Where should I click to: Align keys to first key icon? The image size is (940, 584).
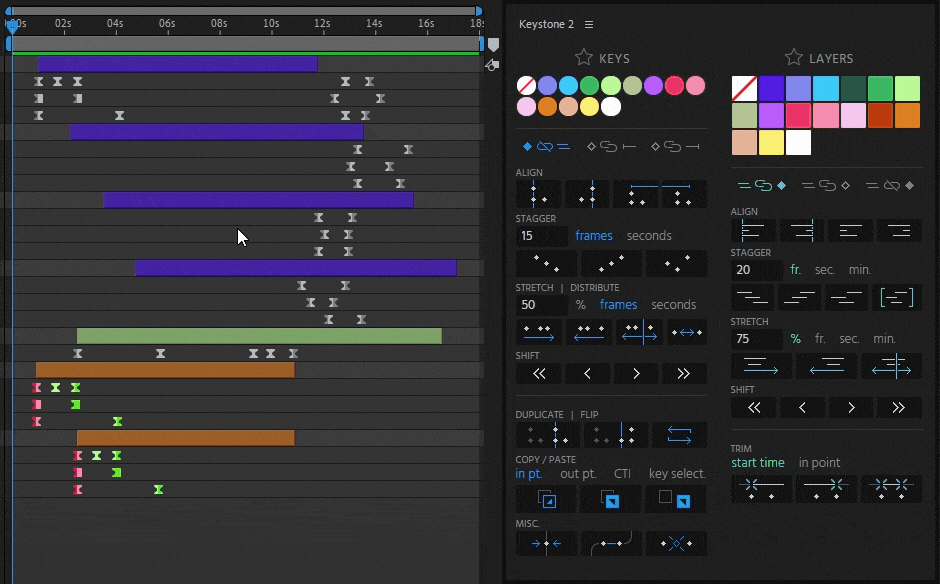538,194
